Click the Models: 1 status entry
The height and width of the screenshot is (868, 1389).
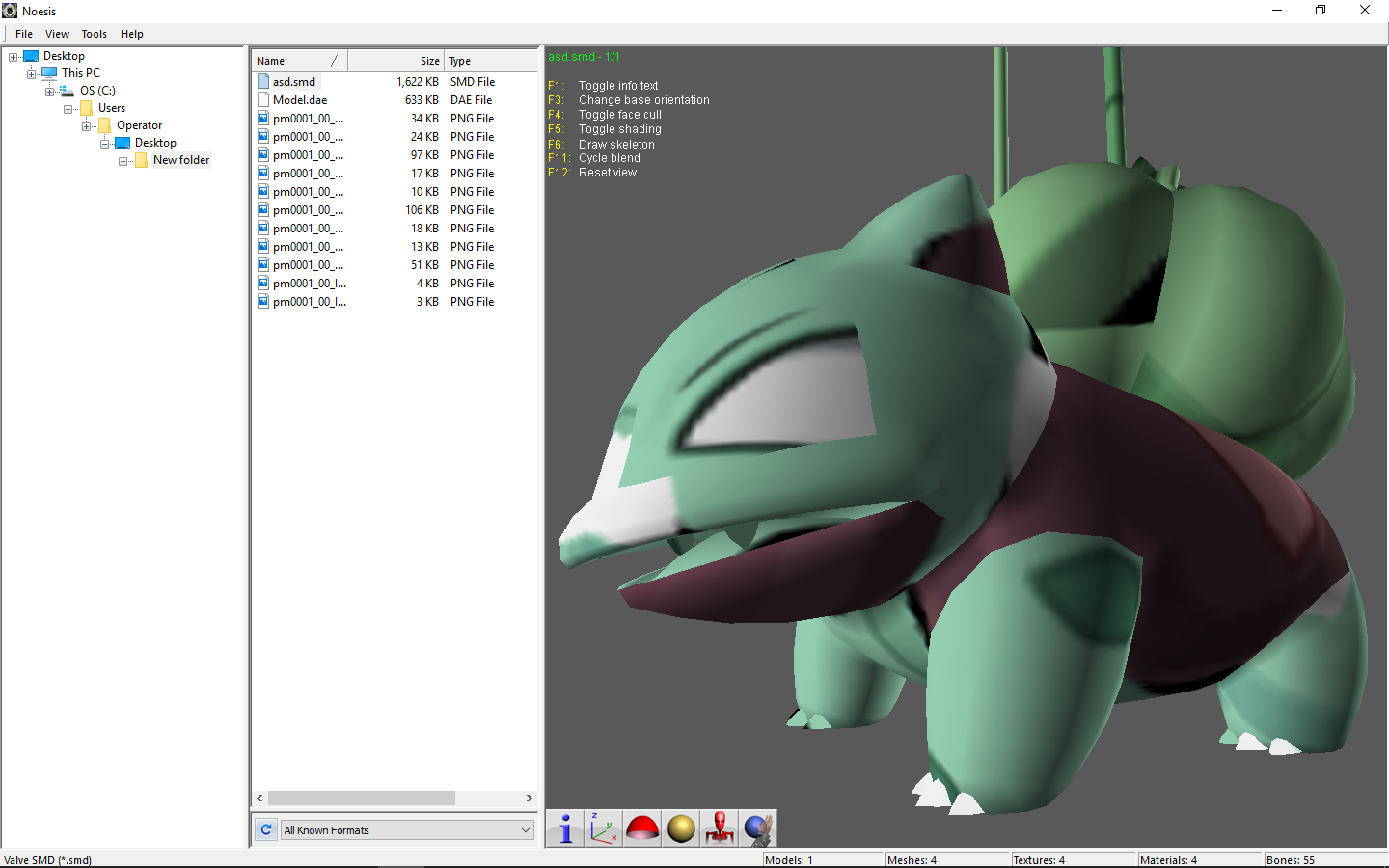(823, 860)
